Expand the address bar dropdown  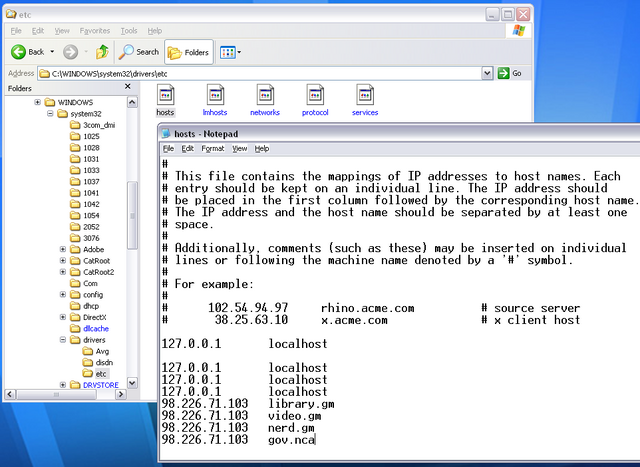(x=487, y=73)
